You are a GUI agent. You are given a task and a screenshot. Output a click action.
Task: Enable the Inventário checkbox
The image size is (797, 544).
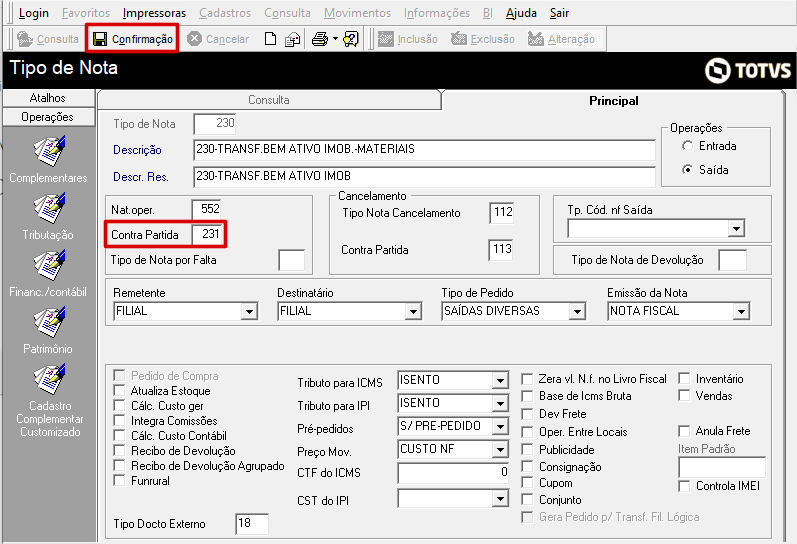pyautogui.click(x=684, y=379)
